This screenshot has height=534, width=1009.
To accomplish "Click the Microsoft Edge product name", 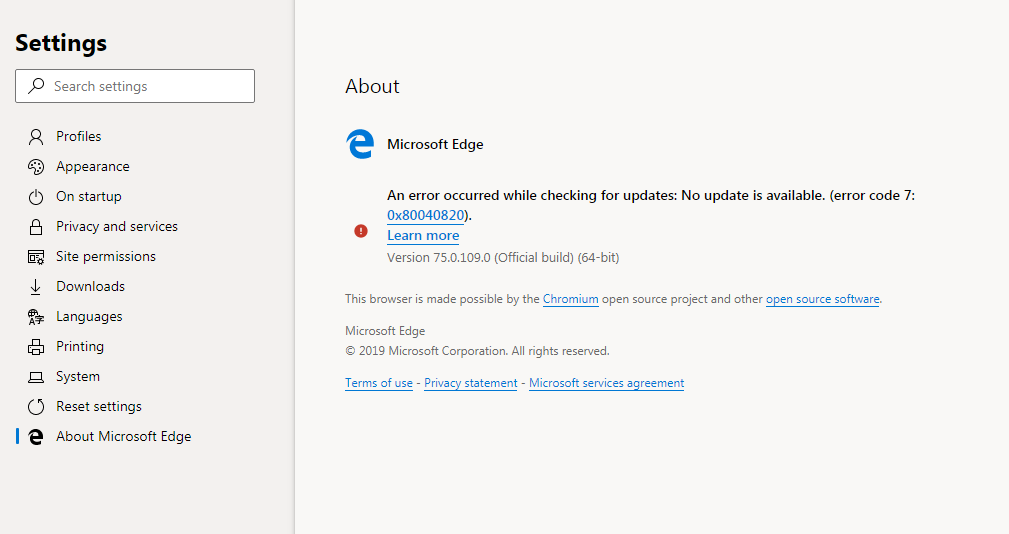I will tap(435, 145).
